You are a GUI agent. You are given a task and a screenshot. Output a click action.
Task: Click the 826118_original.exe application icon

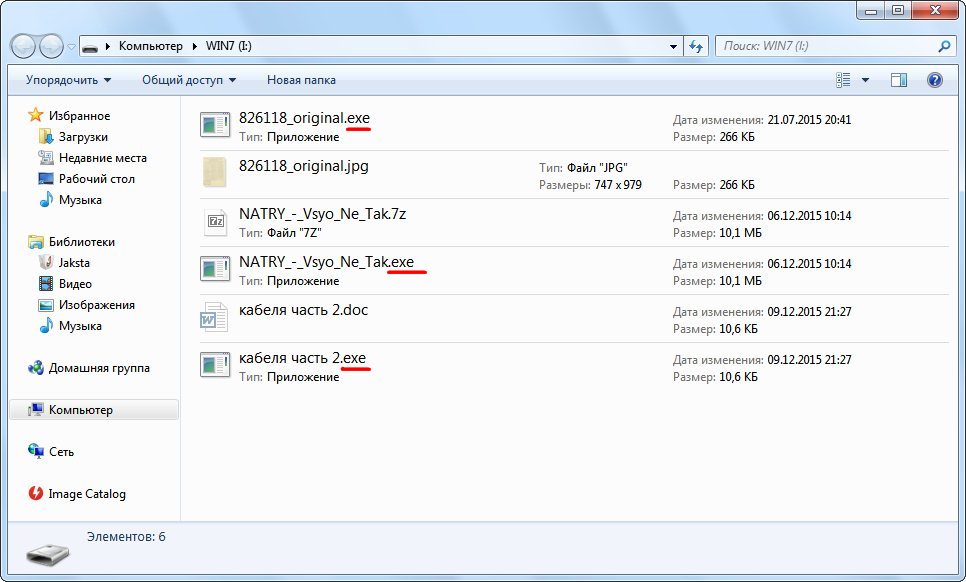[x=215, y=124]
